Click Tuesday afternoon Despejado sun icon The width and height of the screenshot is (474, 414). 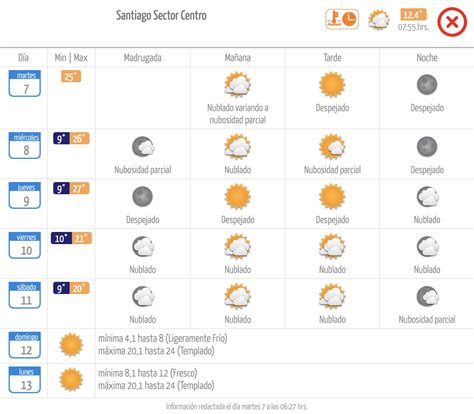[x=332, y=84]
